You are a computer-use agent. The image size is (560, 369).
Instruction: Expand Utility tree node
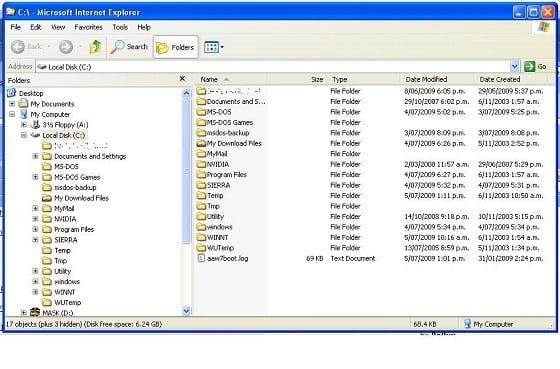[x=35, y=271]
